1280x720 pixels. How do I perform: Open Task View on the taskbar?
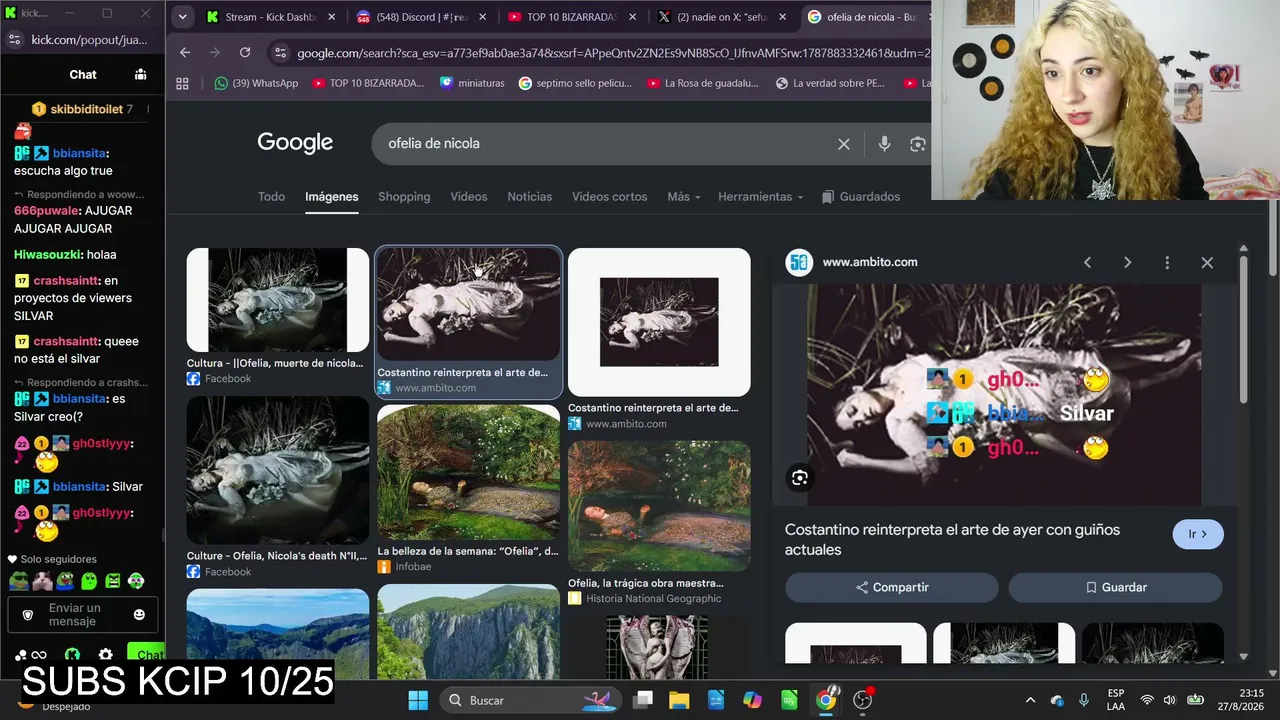[x=643, y=700]
